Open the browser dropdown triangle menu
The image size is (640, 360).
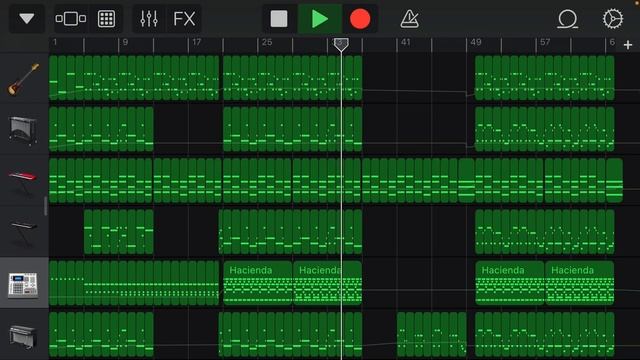click(27, 19)
